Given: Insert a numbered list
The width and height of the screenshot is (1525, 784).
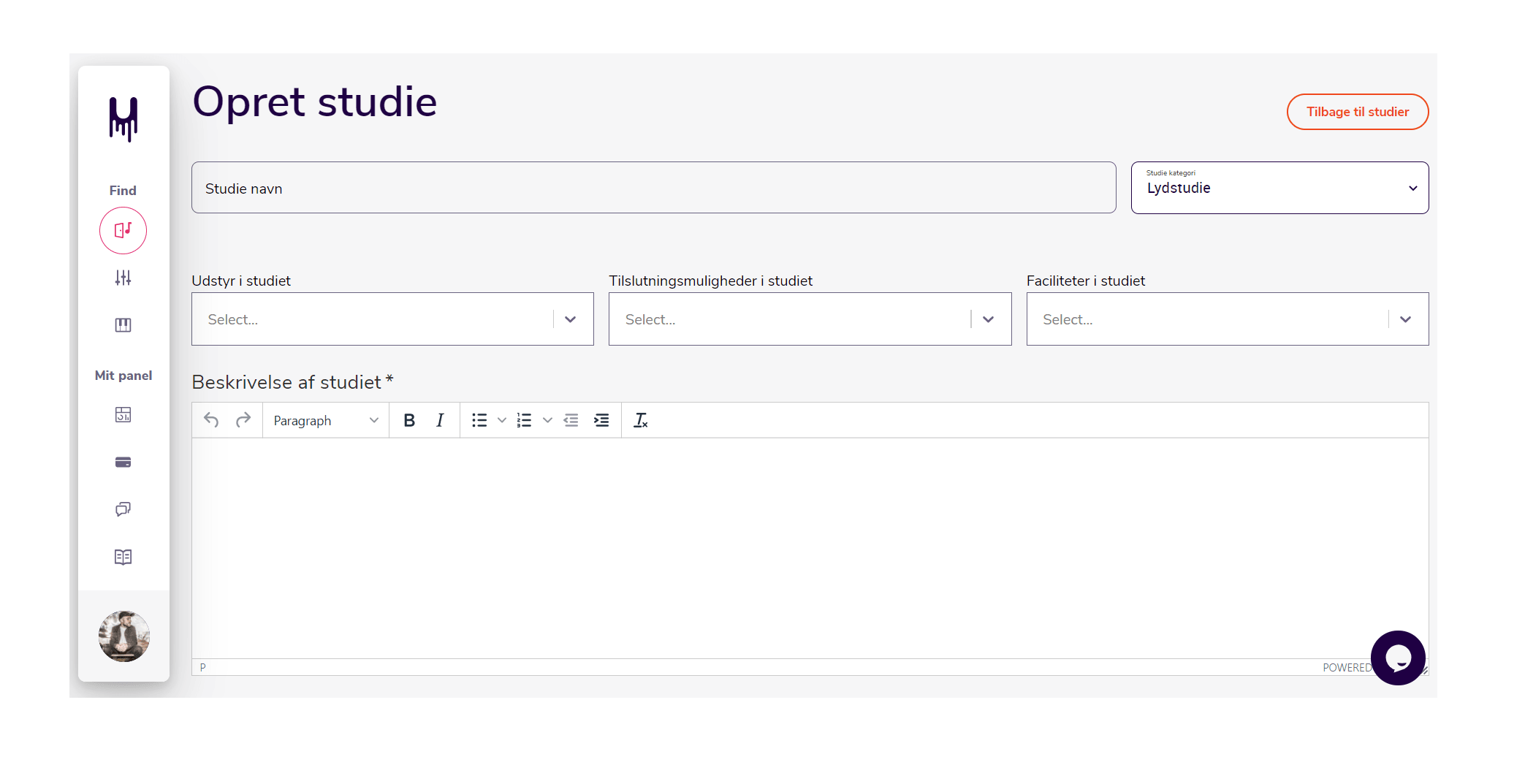Looking at the screenshot, I should (x=524, y=420).
